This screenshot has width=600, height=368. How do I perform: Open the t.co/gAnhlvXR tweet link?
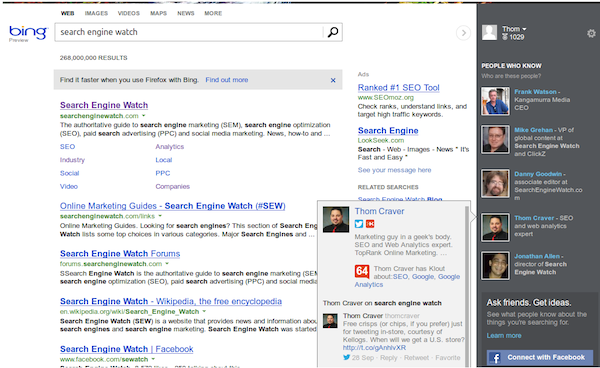(374, 348)
